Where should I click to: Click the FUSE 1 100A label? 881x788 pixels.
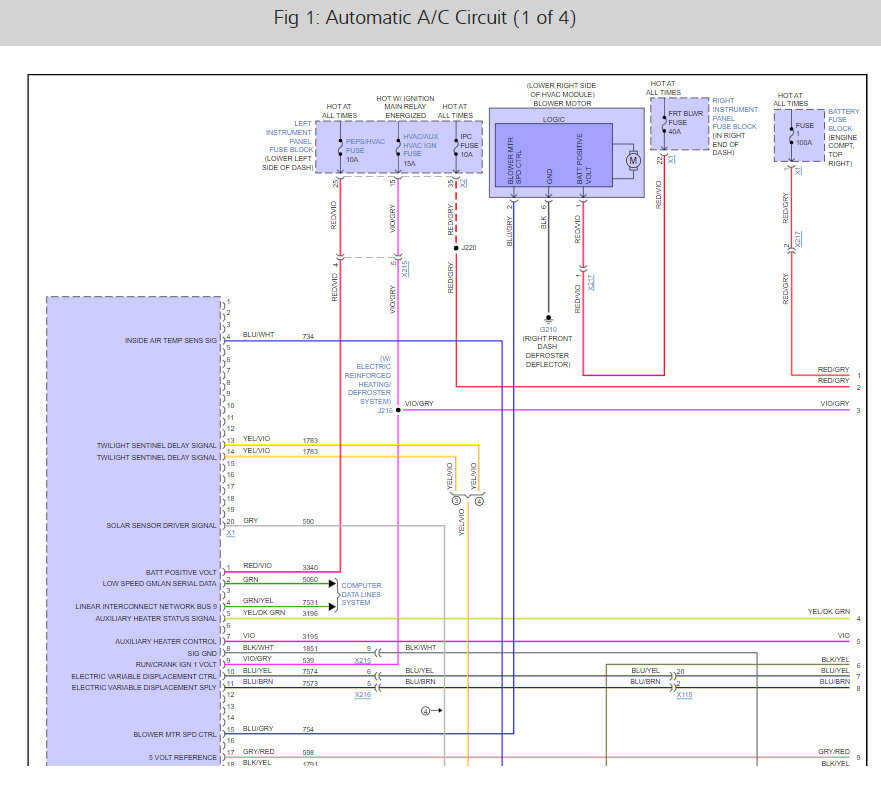click(x=804, y=134)
